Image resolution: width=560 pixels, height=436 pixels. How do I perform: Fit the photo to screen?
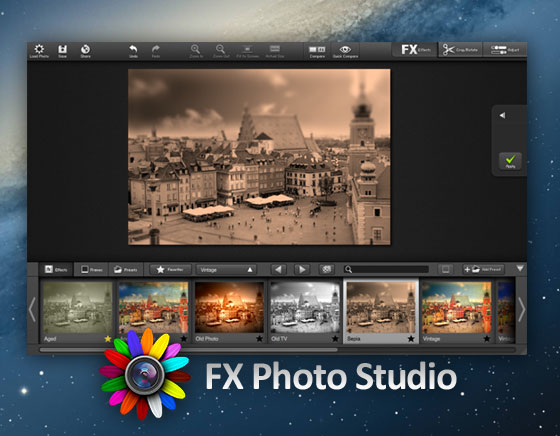coord(247,50)
